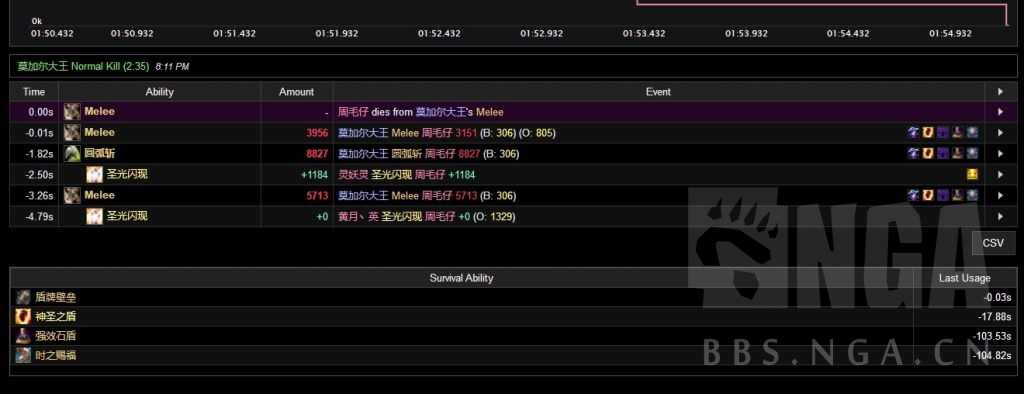Expand details of the 圆弧斩 8827 event row
Viewport: 1024px width, 394px height.
[x=1000, y=154]
